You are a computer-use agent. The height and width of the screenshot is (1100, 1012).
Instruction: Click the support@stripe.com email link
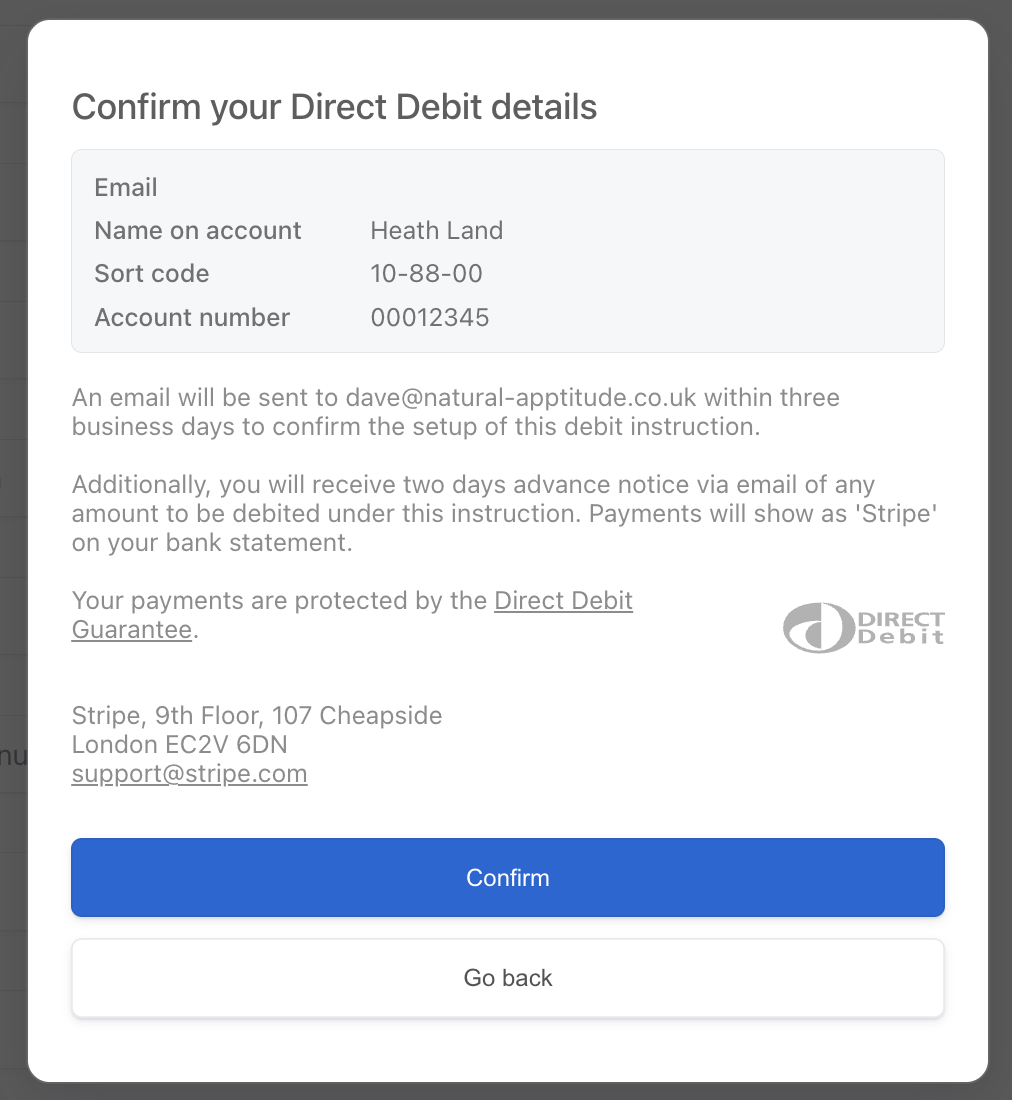click(189, 774)
